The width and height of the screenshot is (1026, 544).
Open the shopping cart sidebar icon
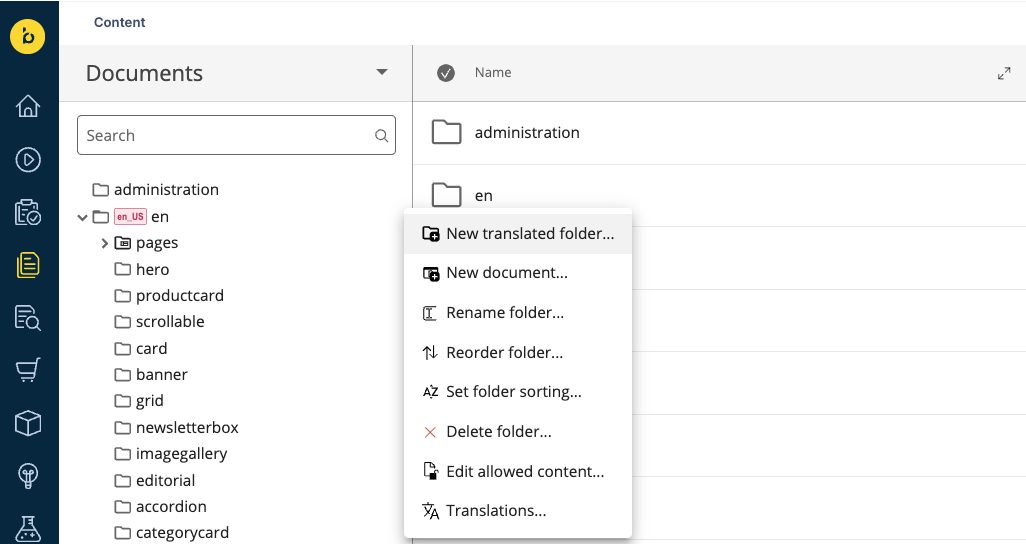coord(27,370)
